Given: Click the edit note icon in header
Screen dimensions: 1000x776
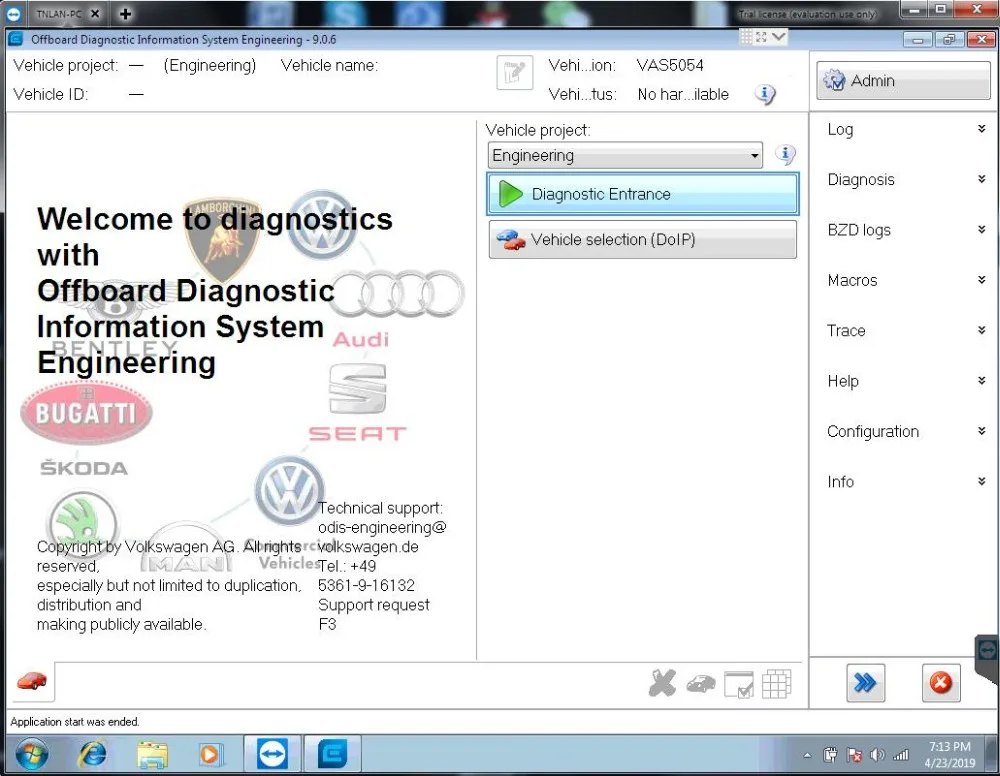Looking at the screenshot, I should pos(515,73).
